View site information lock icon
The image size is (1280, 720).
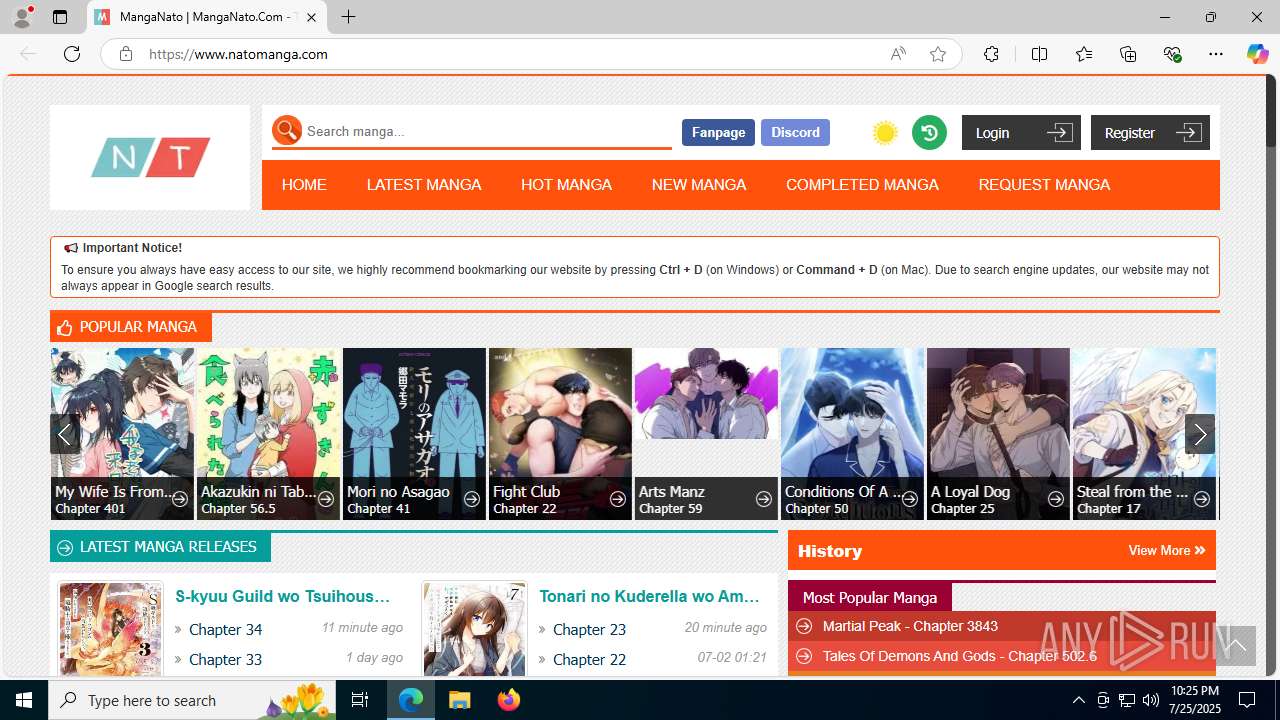click(x=126, y=54)
